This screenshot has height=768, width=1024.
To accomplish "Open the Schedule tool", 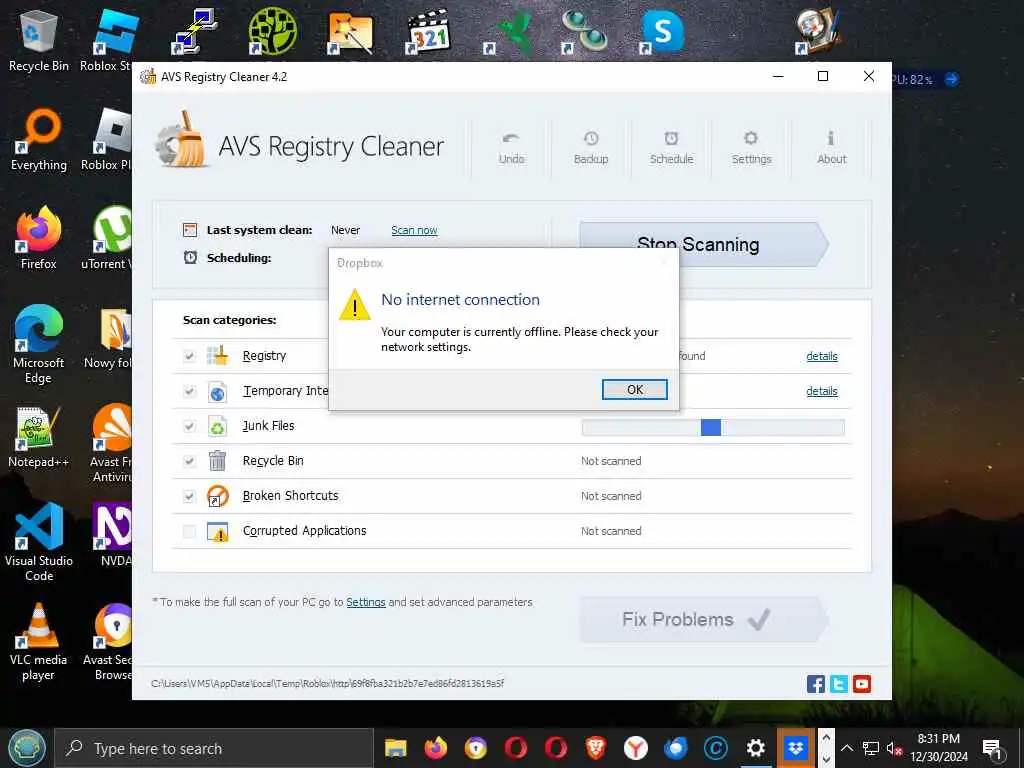I will (671, 148).
